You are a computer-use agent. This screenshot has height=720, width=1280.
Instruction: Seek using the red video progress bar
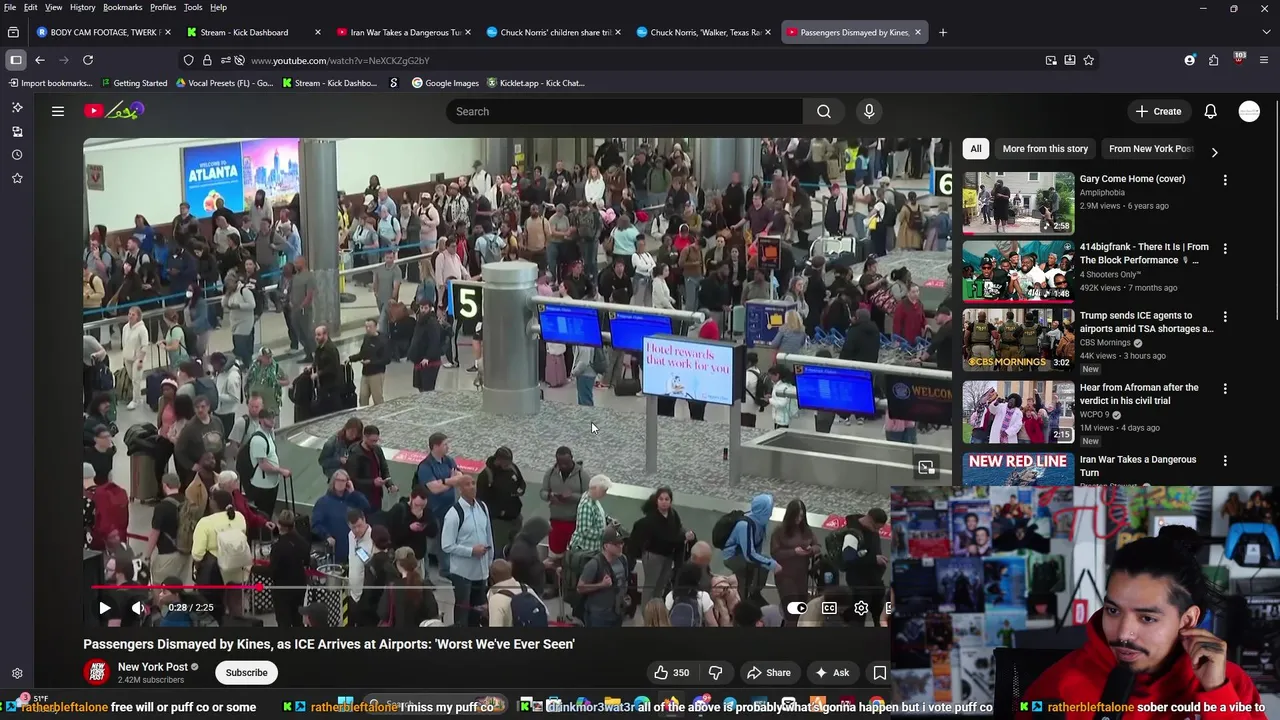pyautogui.click(x=489, y=587)
